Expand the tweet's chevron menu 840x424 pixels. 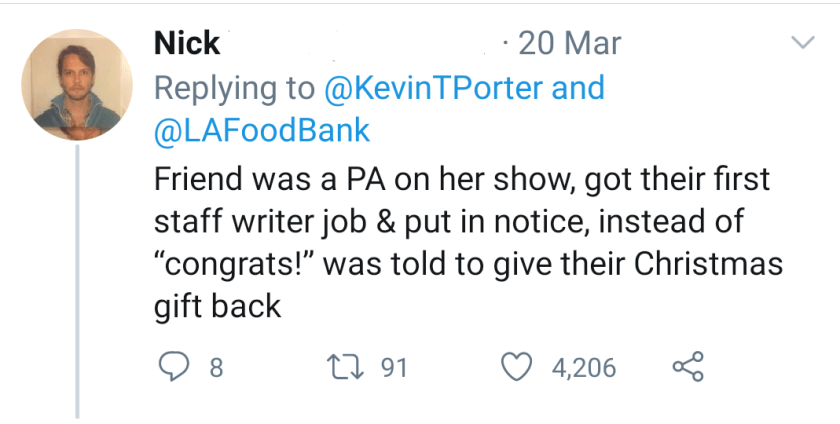(803, 43)
